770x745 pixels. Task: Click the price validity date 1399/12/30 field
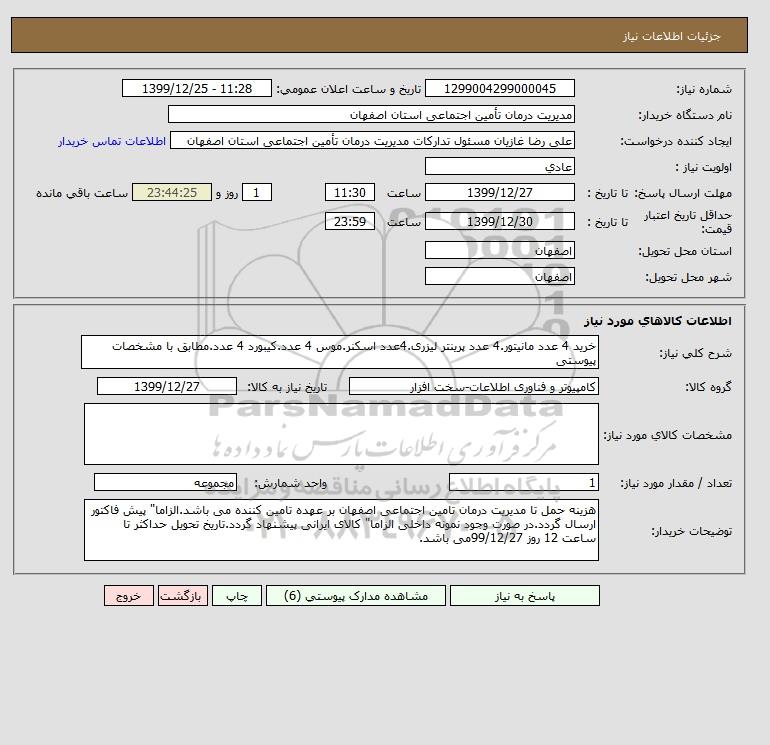coord(499,221)
